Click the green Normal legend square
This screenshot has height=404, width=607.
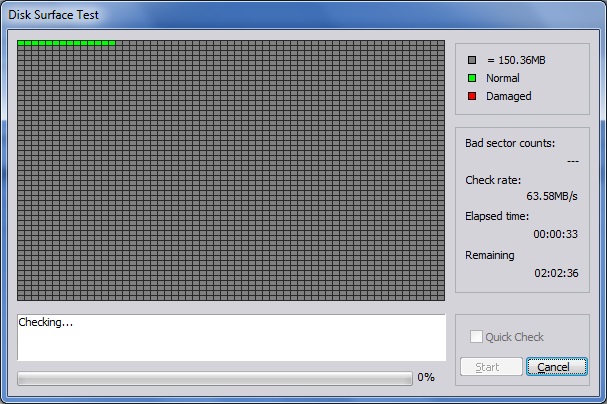point(472,78)
